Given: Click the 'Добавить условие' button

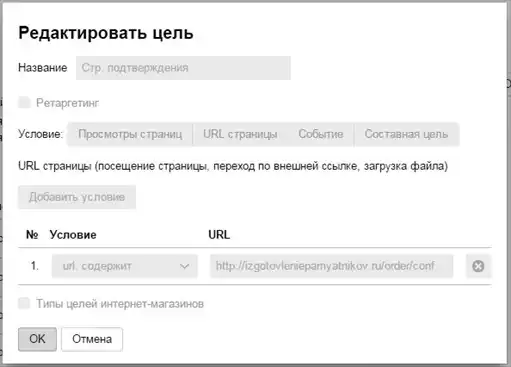Looking at the screenshot, I should click(77, 197).
